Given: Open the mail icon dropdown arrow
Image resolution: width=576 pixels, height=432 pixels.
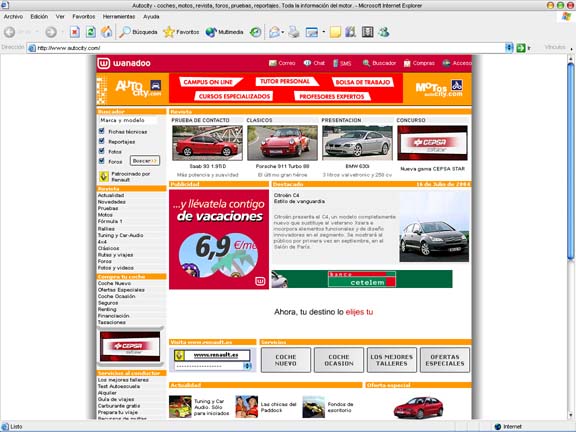Looking at the screenshot, I should [x=283, y=32].
